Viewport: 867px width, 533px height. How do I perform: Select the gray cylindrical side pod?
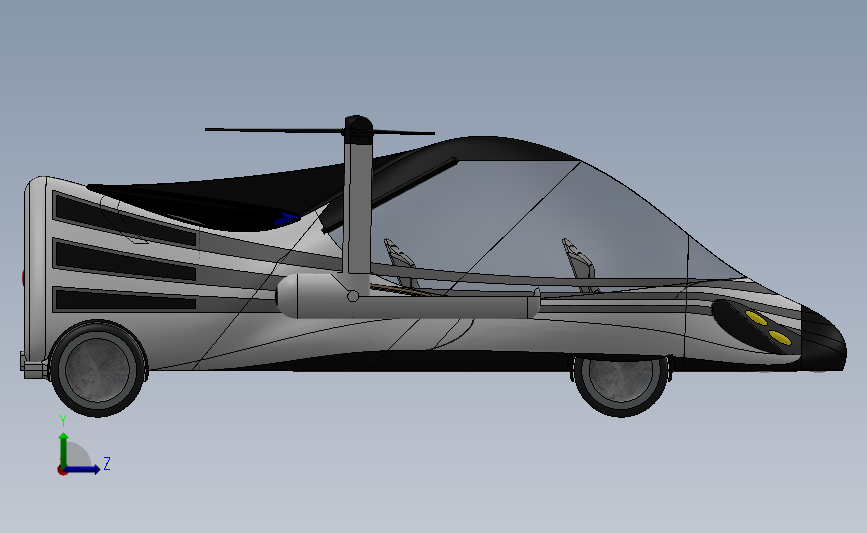click(x=408, y=297)
